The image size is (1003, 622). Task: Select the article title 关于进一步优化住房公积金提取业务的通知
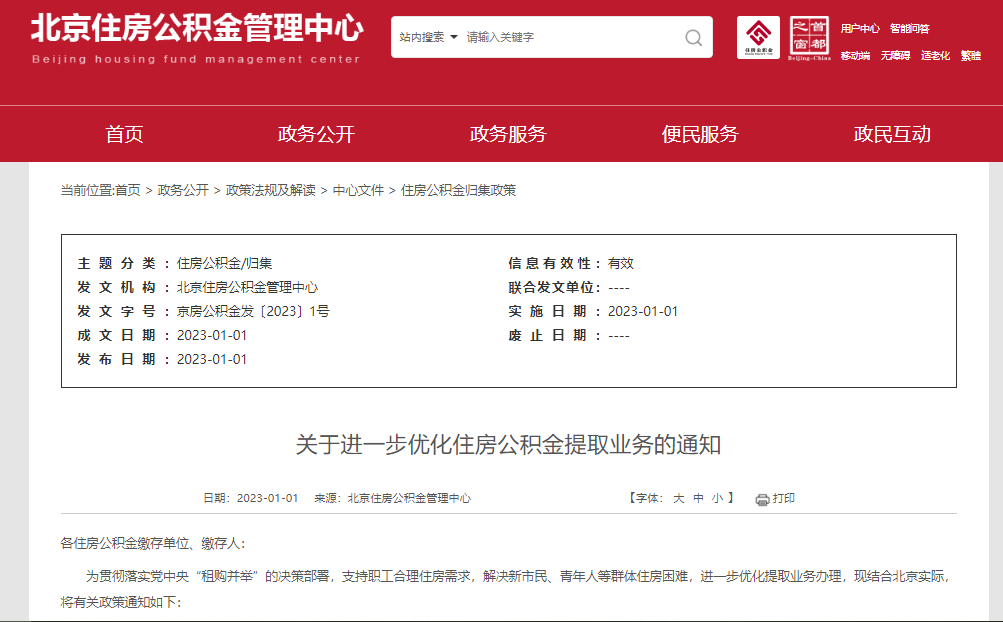[x=509, y=444]
